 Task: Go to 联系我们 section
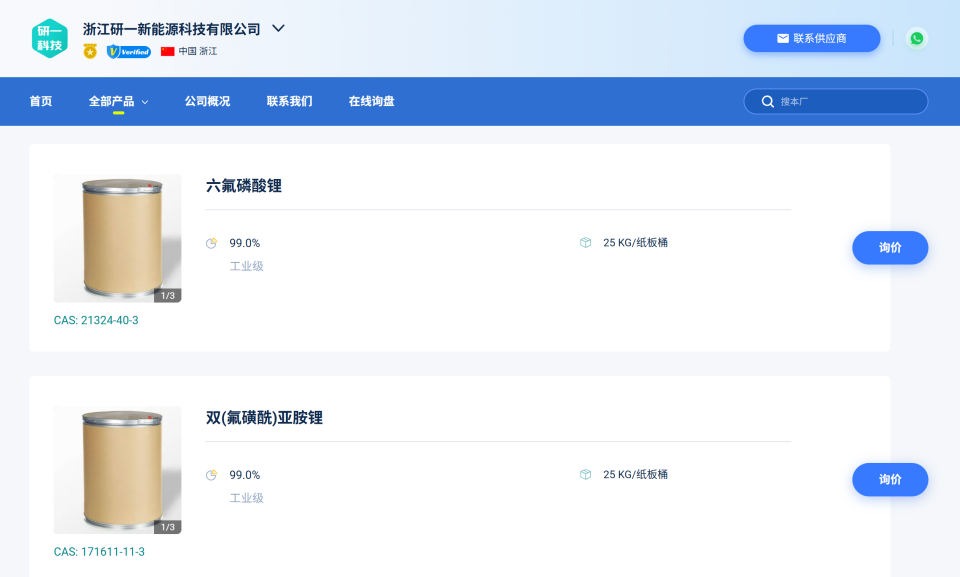(289, 101)
